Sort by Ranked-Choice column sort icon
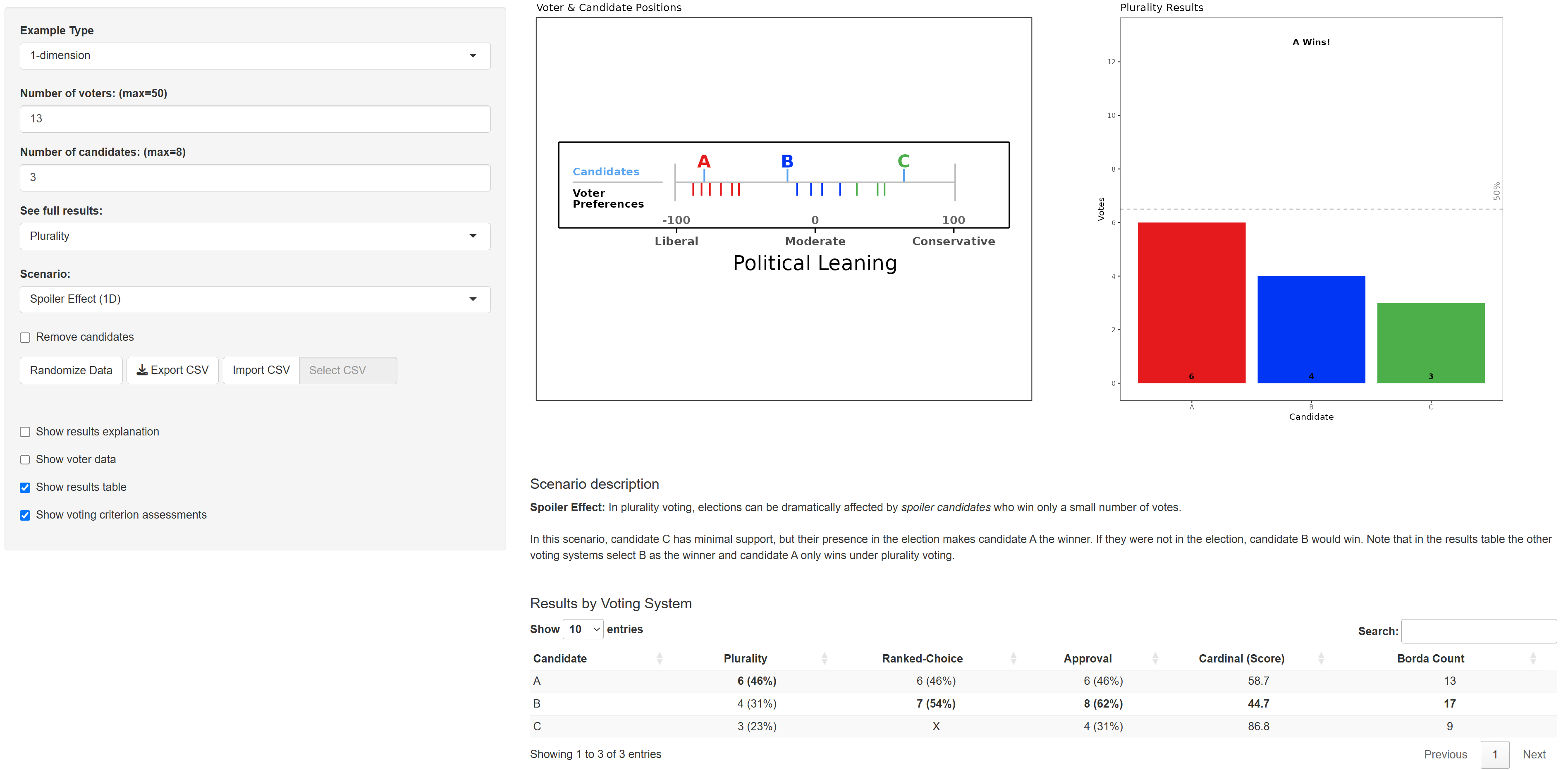Screen dimensions: 1568x770 (x=1013, y=658)
